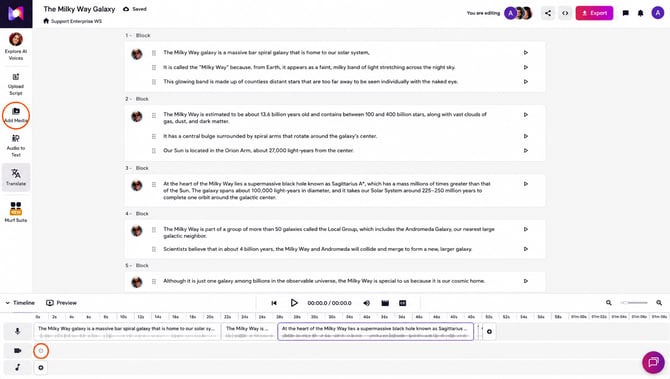The height and width of the screenshot is (379, 670).
Task: Click the embed code icon in header
Action: [x=565, y=13]
